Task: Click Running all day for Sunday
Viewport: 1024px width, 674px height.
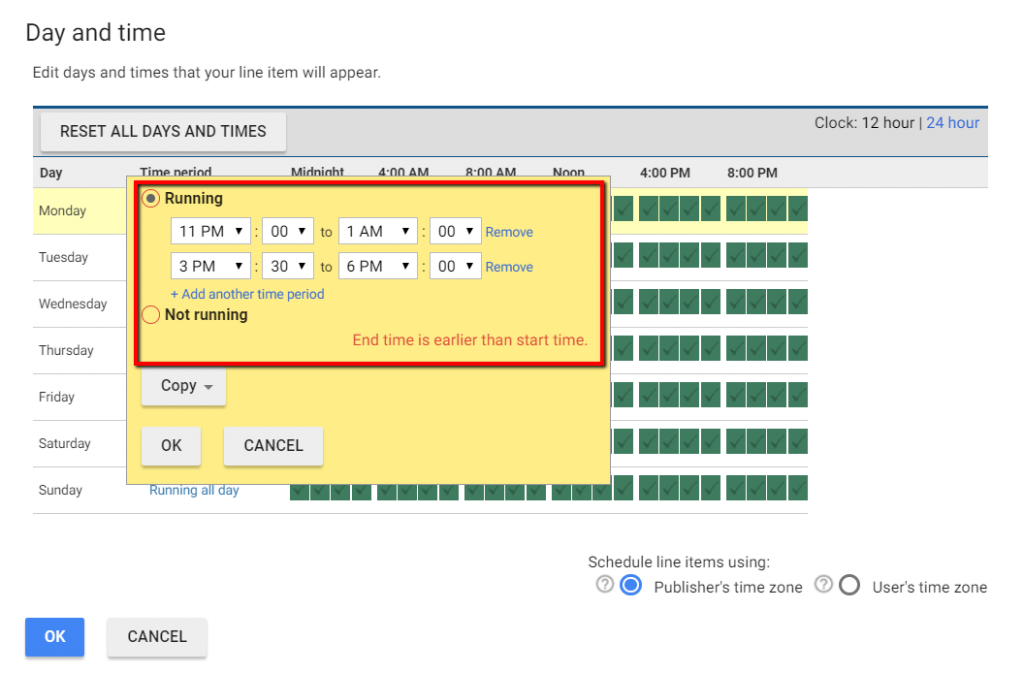Action: click(194, 489)
